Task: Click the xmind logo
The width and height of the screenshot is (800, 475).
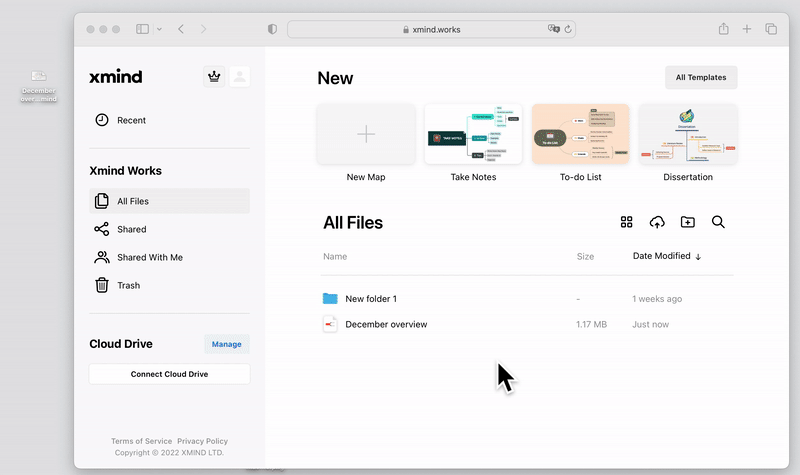Action: pos(116,77)
